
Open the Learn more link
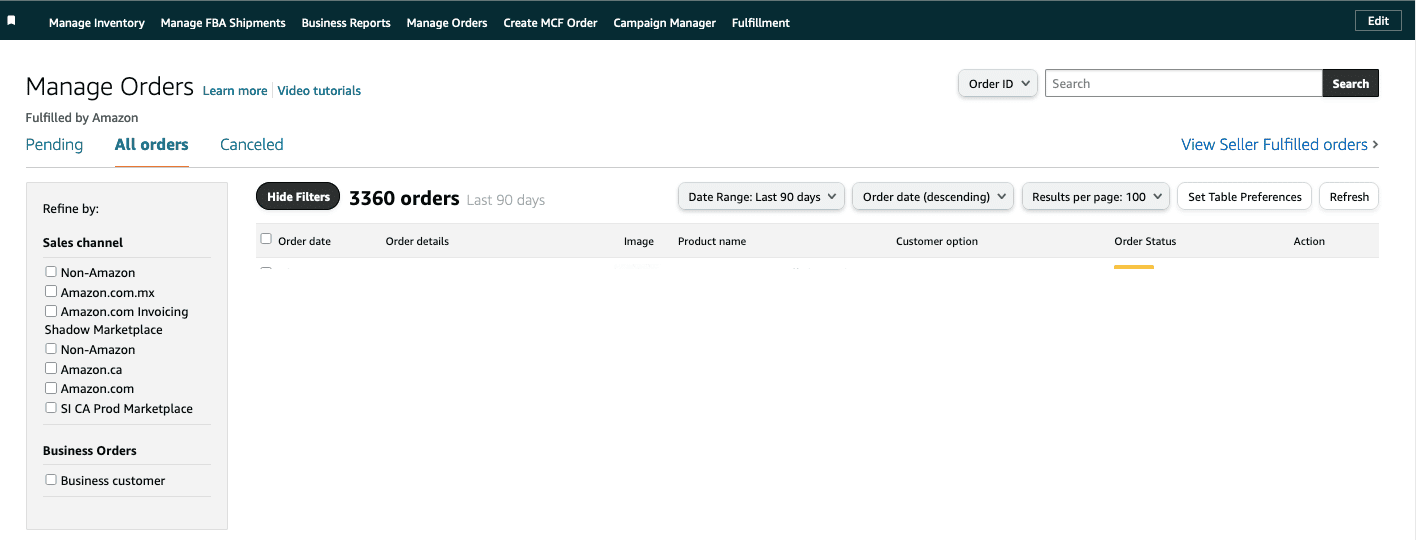235,91
